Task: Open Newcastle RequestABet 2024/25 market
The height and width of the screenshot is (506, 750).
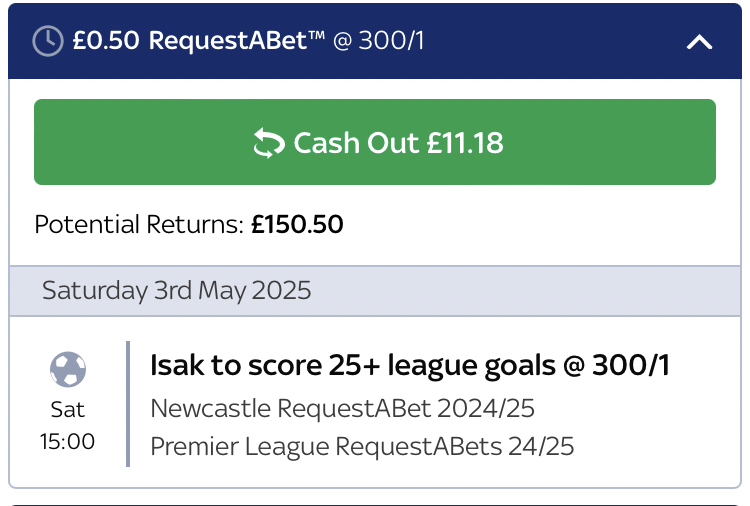Action: coord(343,409)
